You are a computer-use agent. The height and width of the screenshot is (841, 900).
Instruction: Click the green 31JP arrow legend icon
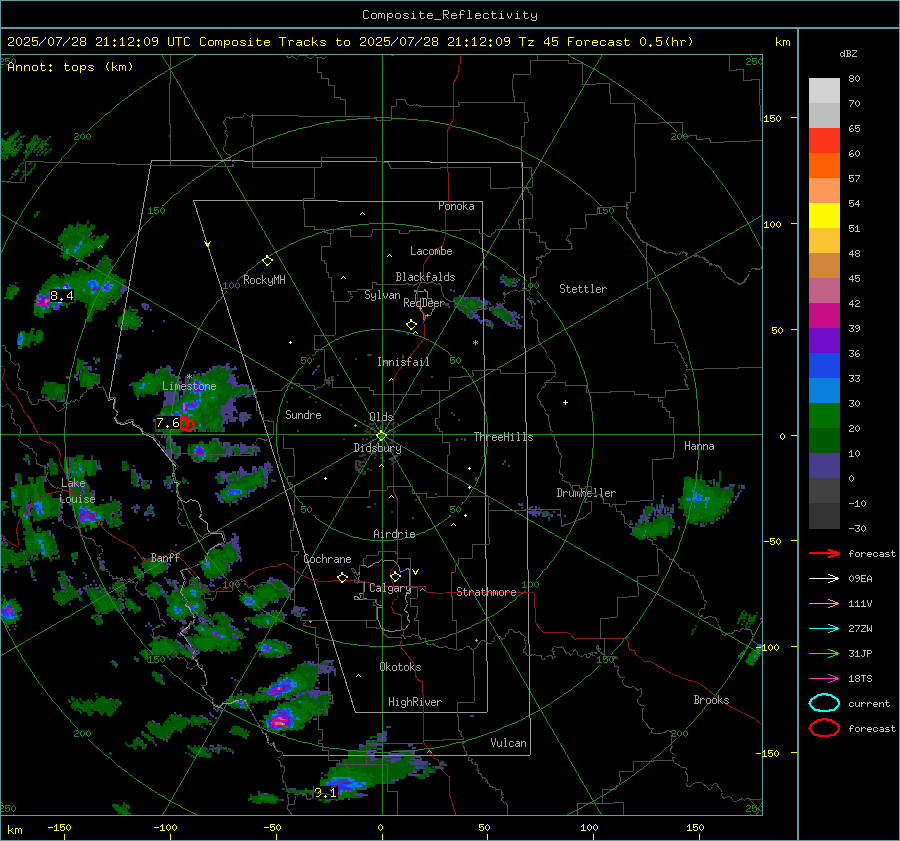(x=824, y=653)
